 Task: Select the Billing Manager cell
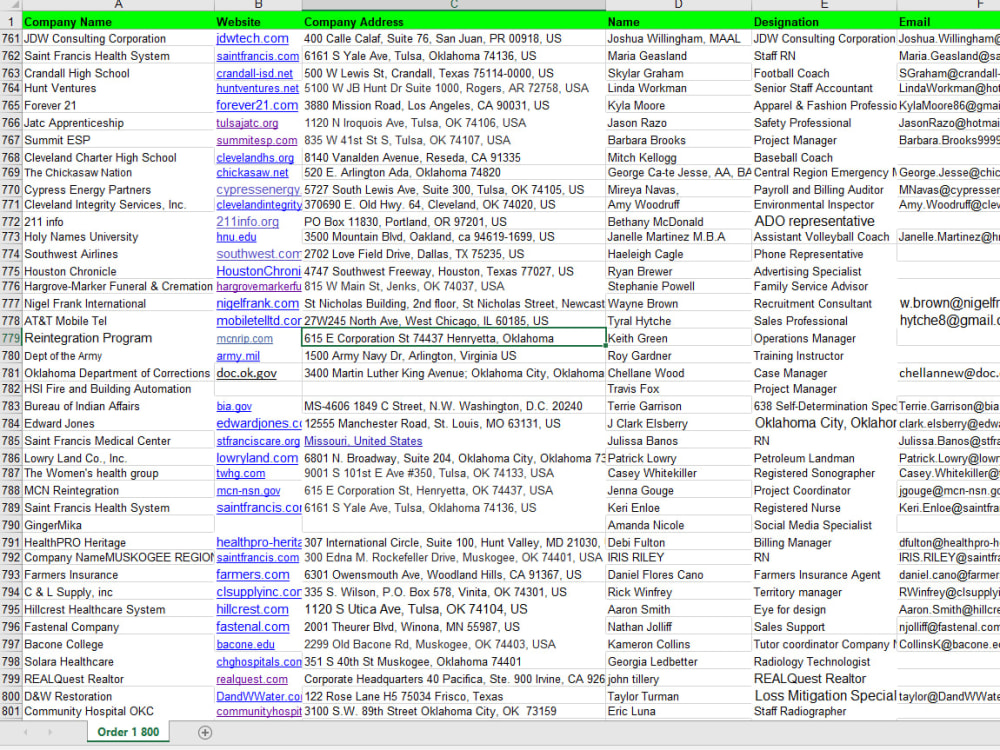pyautogui.click(x=824, y=543)
